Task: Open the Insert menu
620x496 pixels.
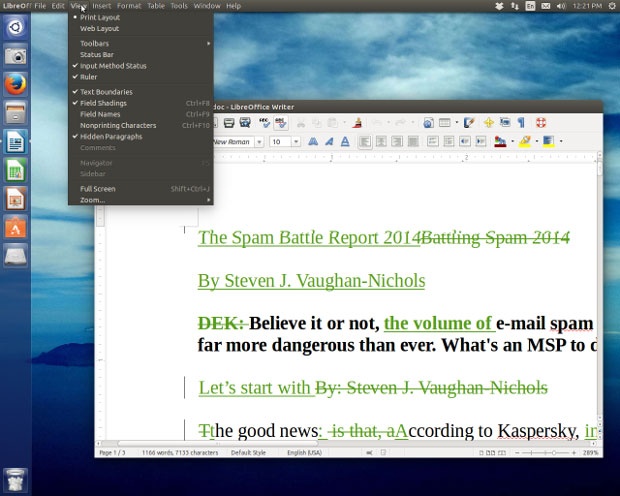Action: coord(102,6)
